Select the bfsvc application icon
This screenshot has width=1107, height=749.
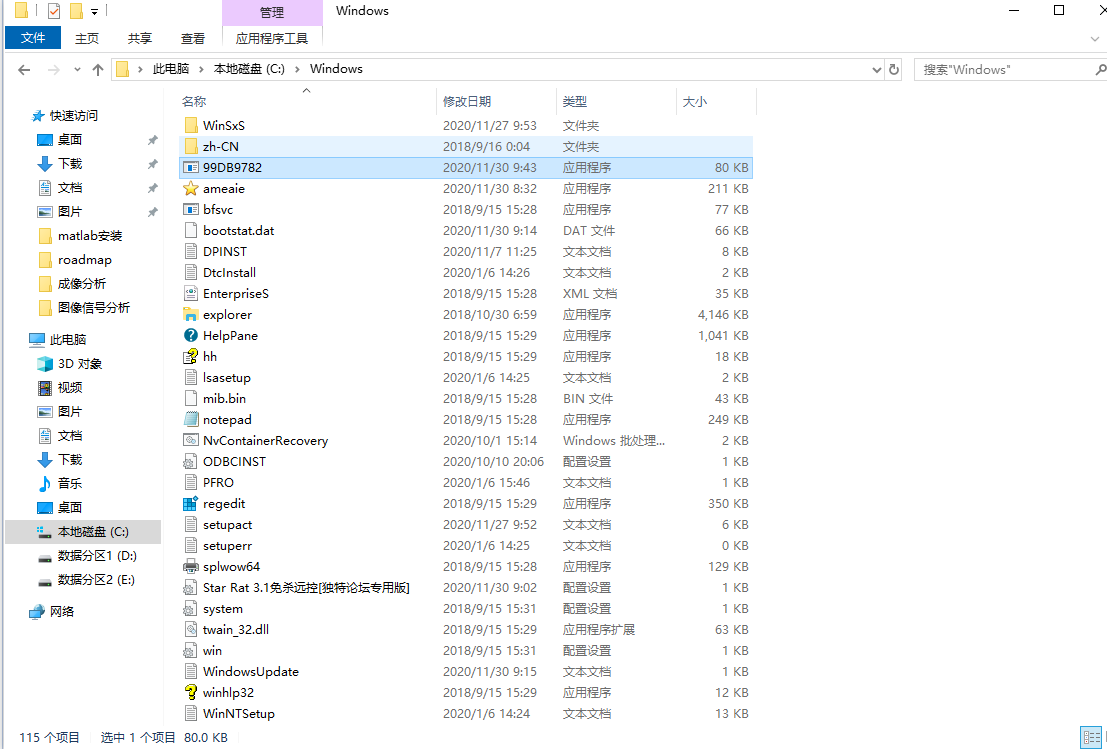coord(191,210)
